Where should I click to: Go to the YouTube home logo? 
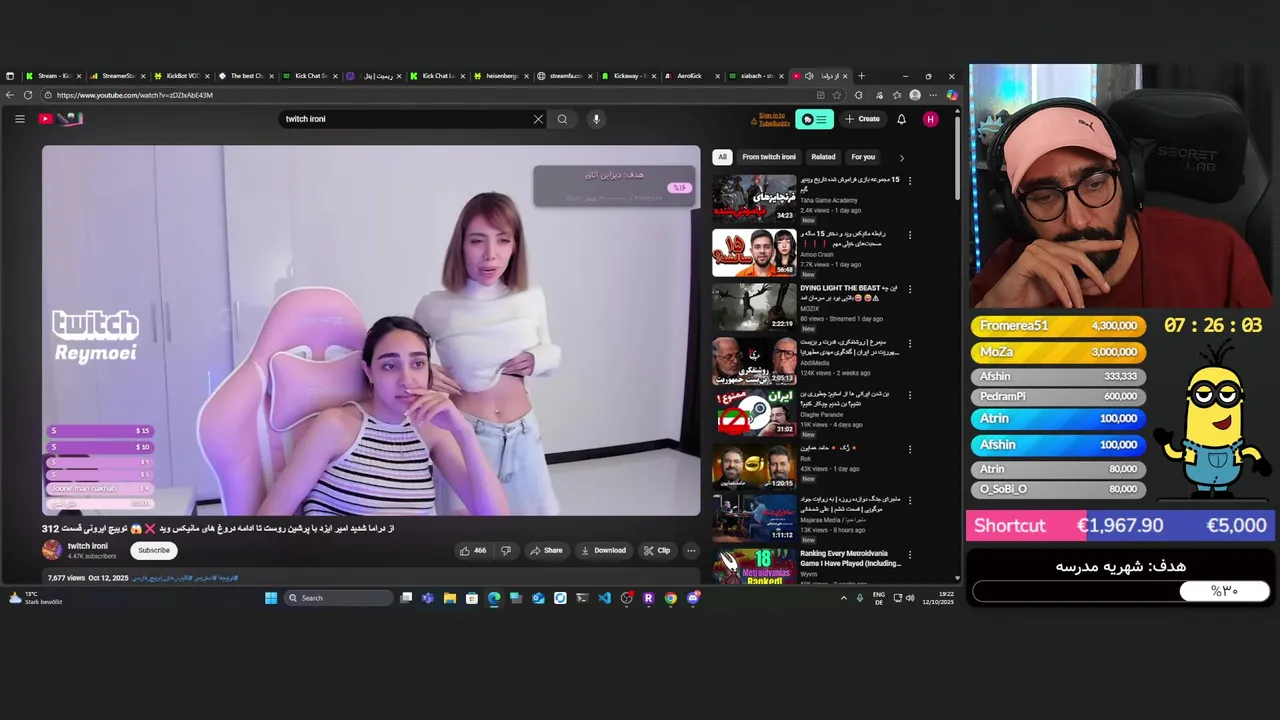click(61, 119)
